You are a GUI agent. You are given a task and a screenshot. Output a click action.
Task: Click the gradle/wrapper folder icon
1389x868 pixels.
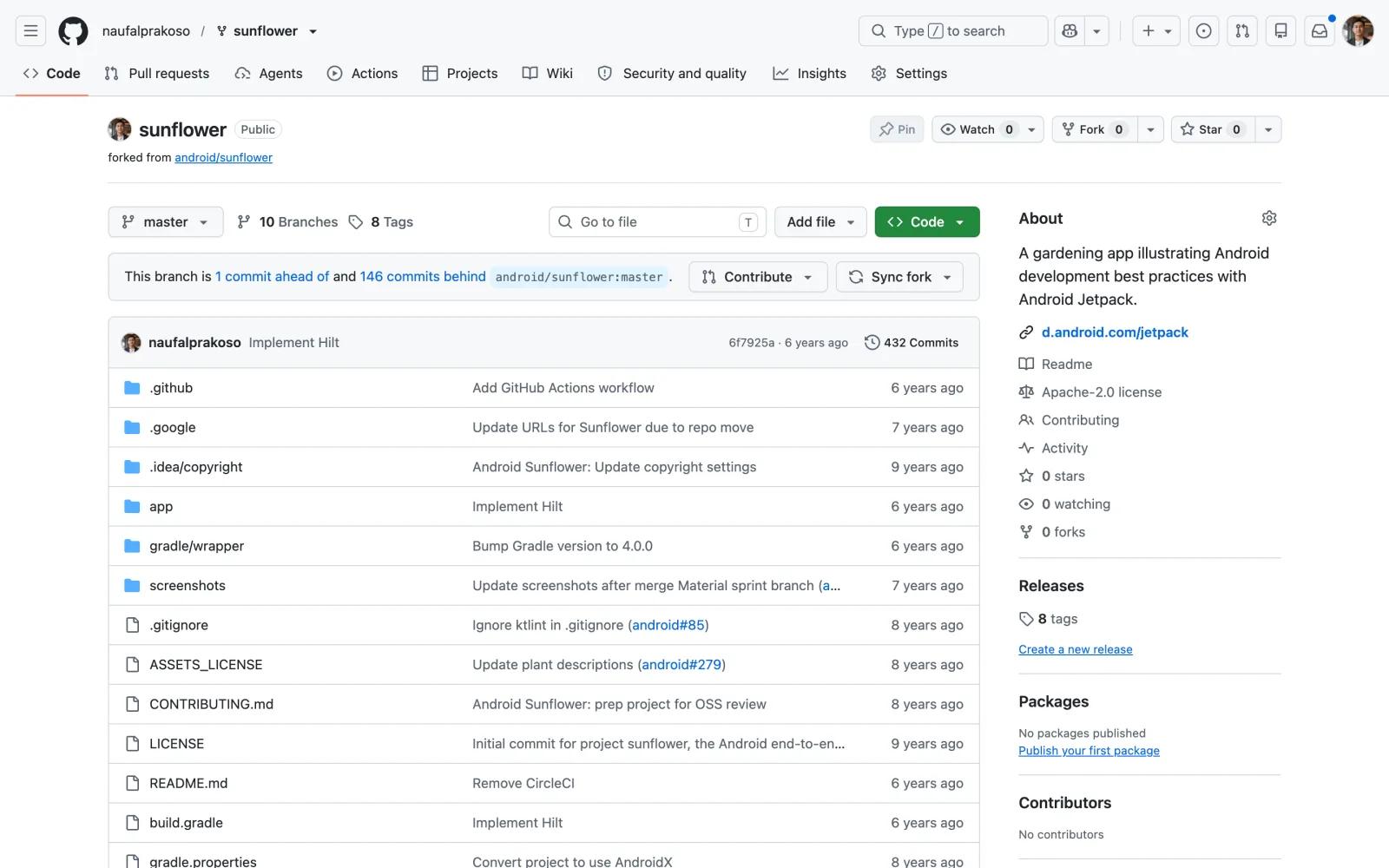tap(132, 546)
